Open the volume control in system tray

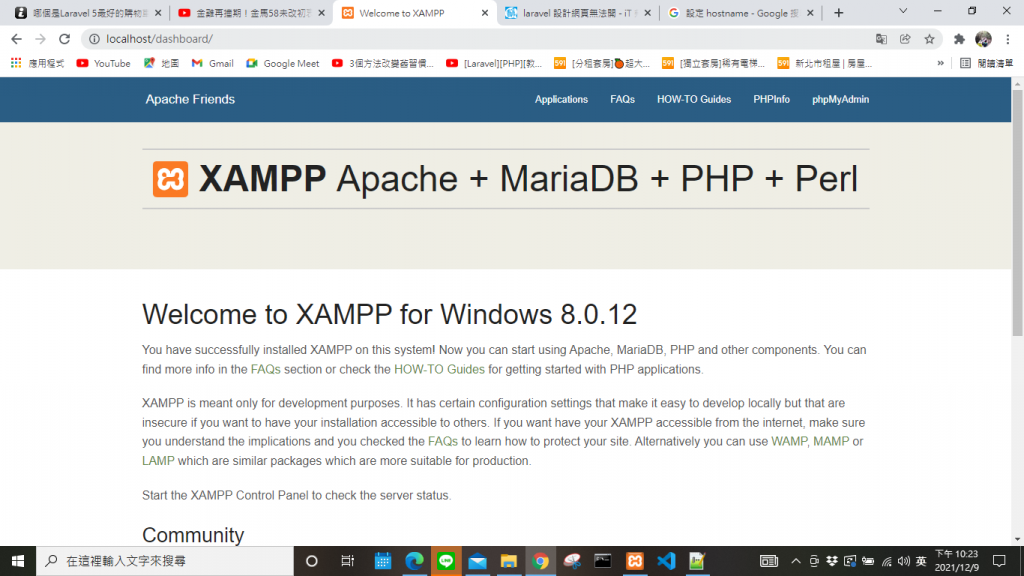tap(904, 561)
